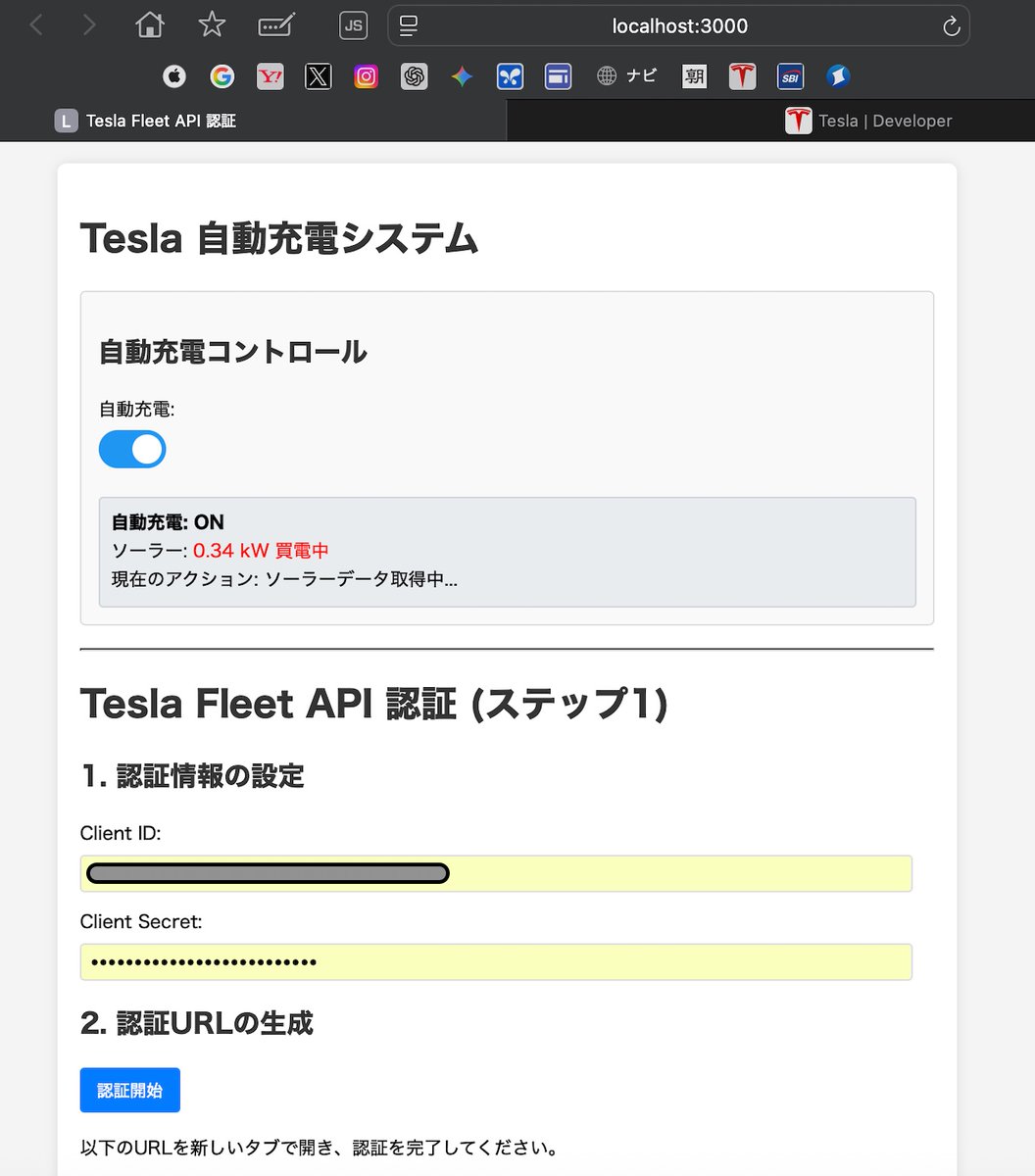Click the Tesla 自動充電システム heading
This screenshot has width=1035, height=1176.
278,239
